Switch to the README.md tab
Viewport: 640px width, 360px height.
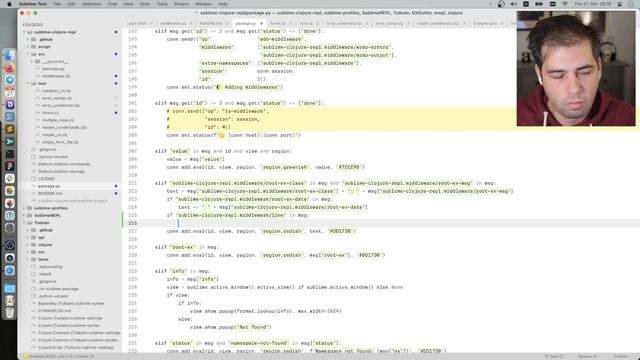click(x=211, y=23)
